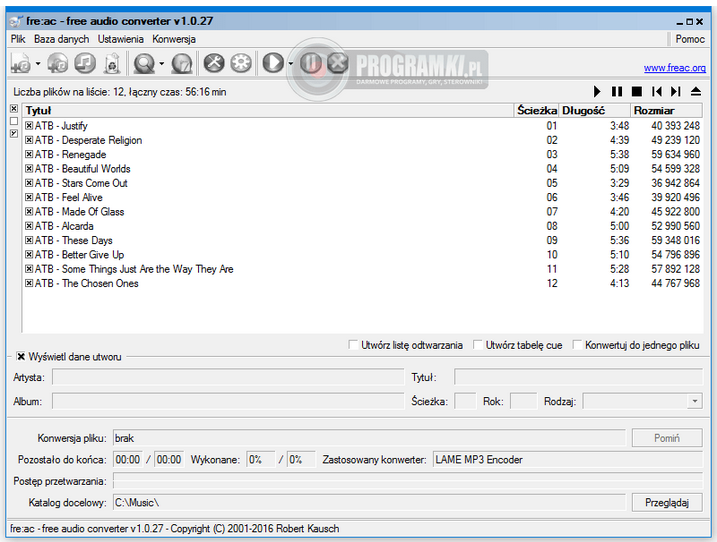Start encoding with the round play icon
Viewport: 717px width, 542px height.
(273, 63)
